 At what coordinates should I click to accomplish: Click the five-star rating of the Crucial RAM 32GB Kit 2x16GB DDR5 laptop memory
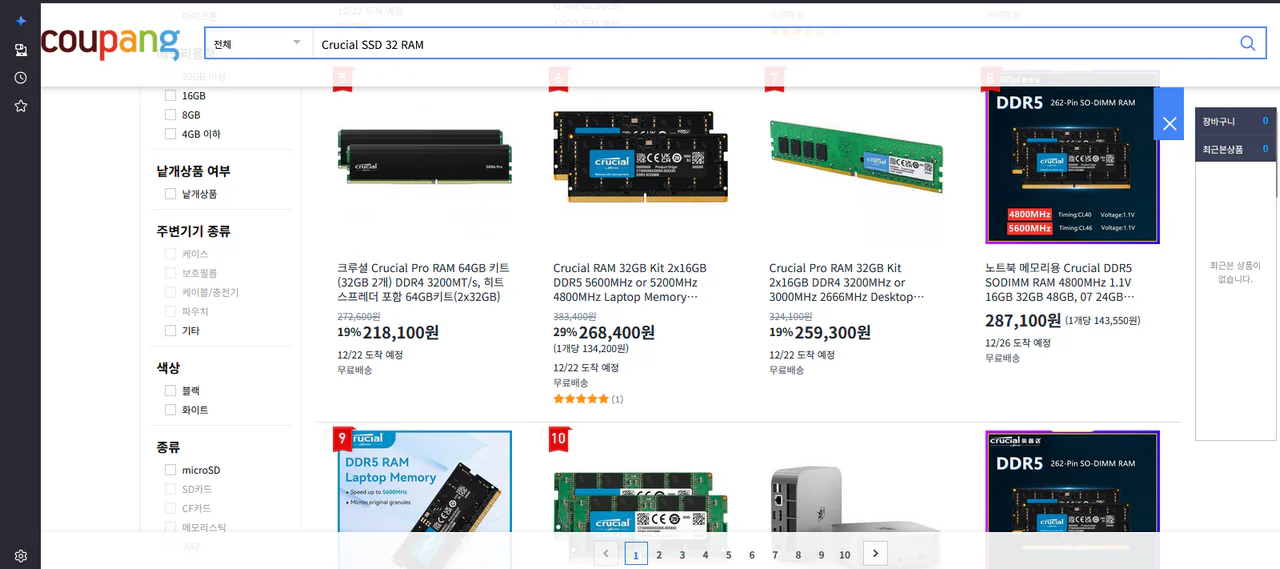coord(581,399)
